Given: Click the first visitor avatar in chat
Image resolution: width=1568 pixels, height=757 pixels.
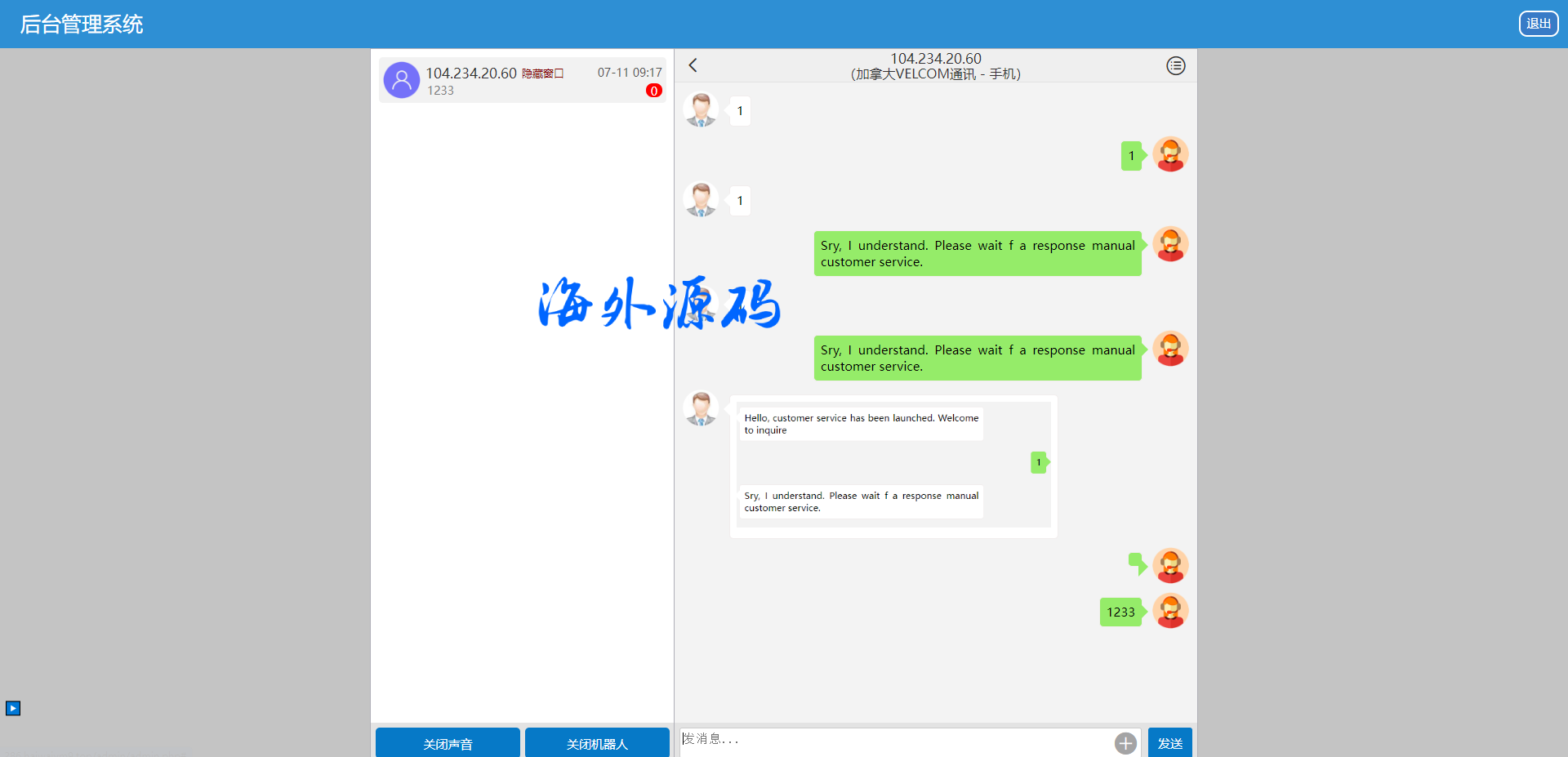Looking at the screenshot, I should click(701, 110).
